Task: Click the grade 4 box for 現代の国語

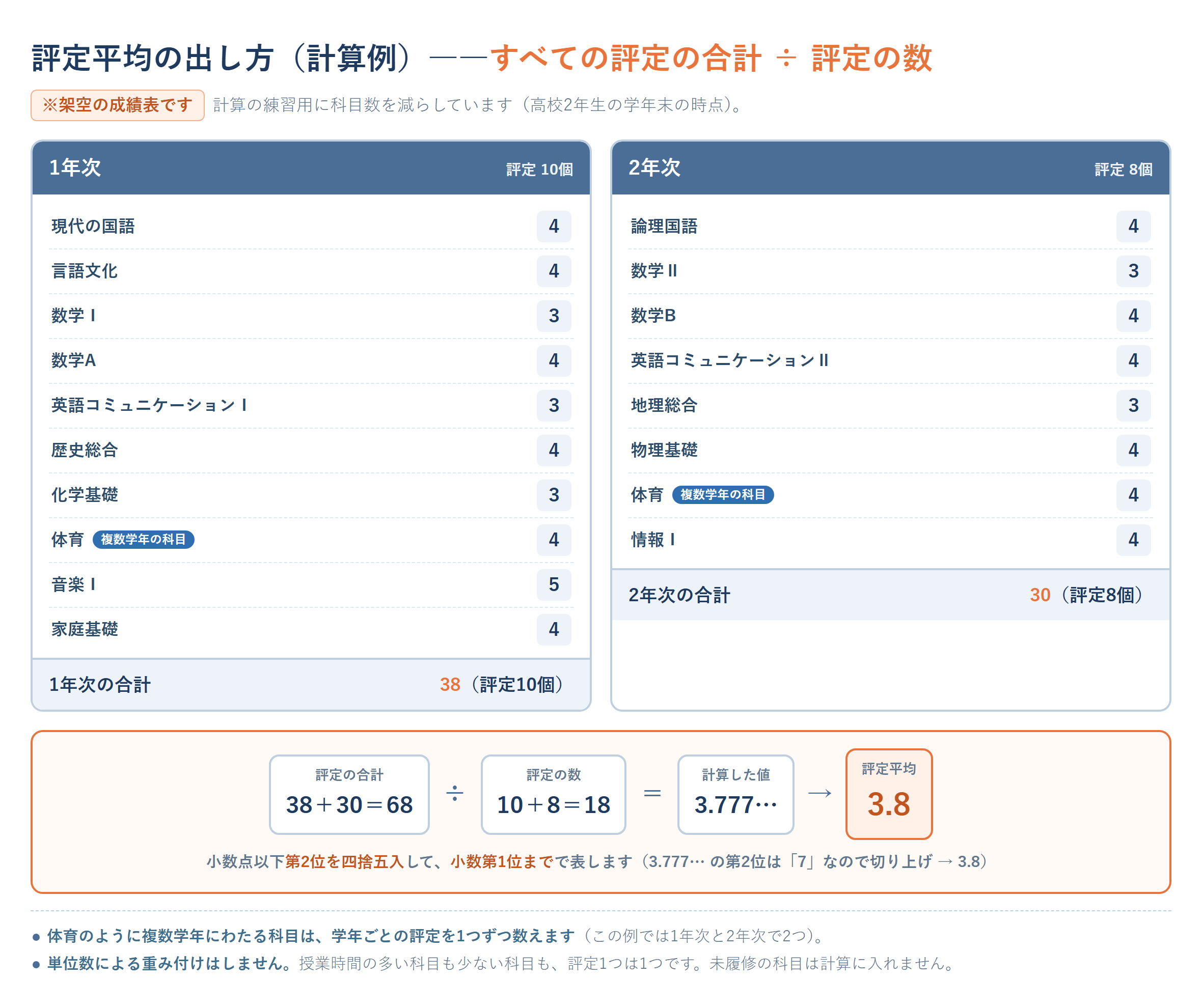Action: [554, 227]
